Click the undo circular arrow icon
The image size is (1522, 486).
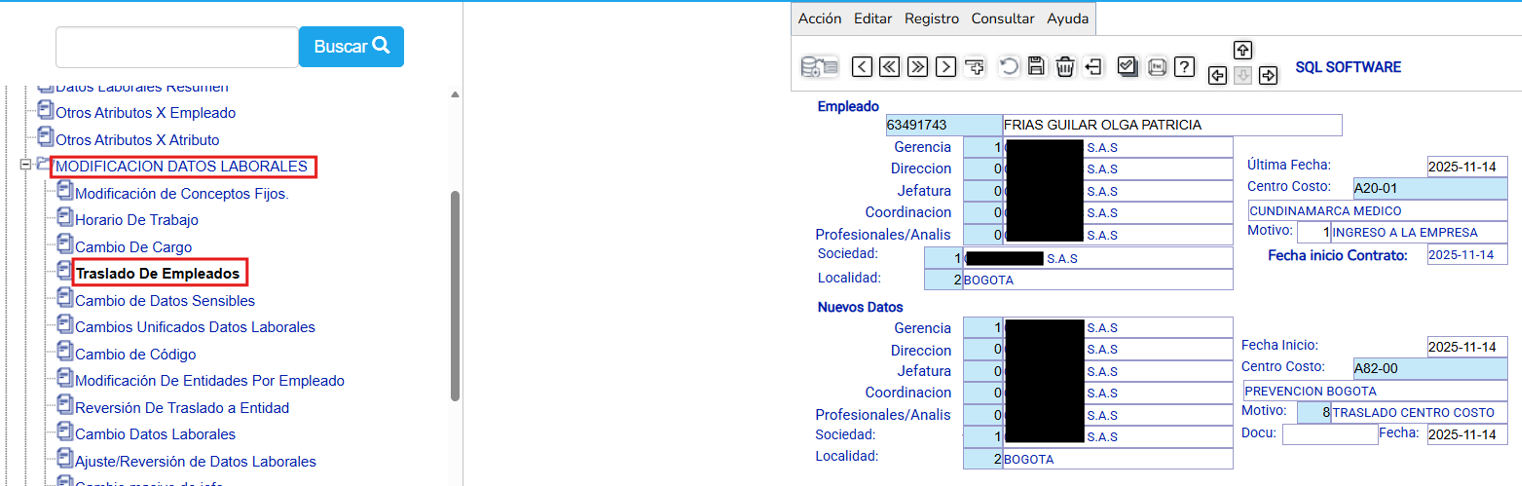pos(1008,67)
